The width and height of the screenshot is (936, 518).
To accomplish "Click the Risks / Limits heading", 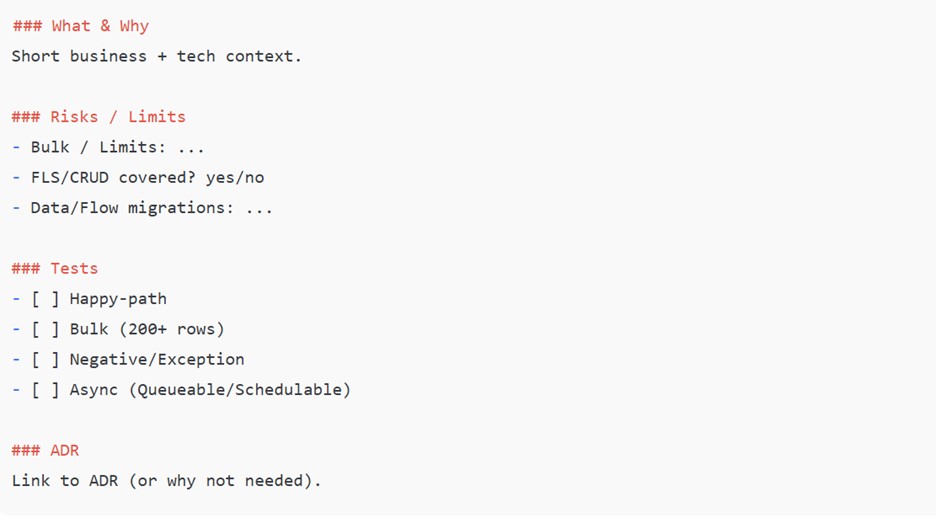I will 98,117.
